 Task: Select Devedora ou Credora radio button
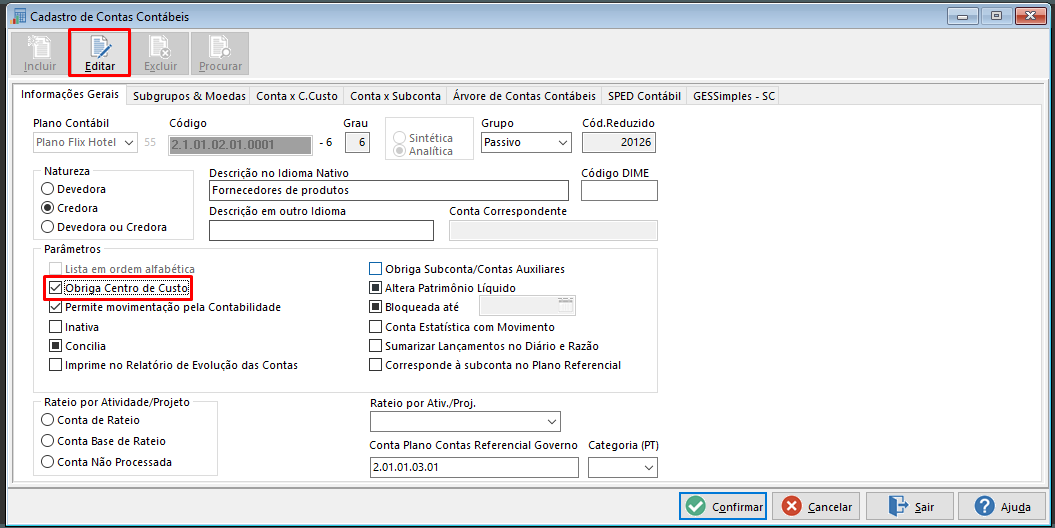[x=48, y=227]
